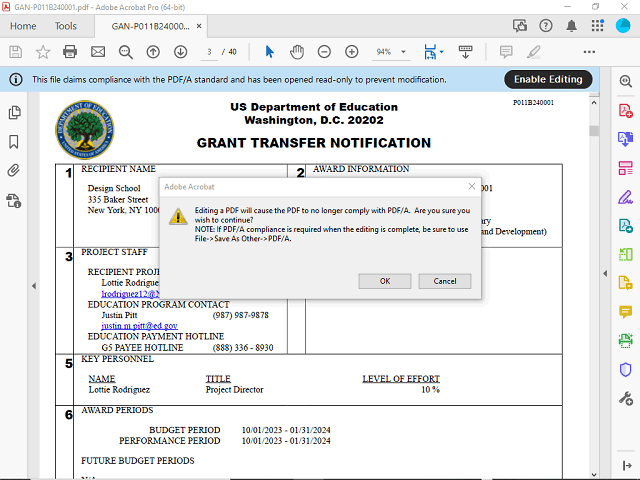Image resolution: width=640 pixels, height=480 pixels.
Task: Click the vertical scrollbar thumb
Action: (594, 131)
